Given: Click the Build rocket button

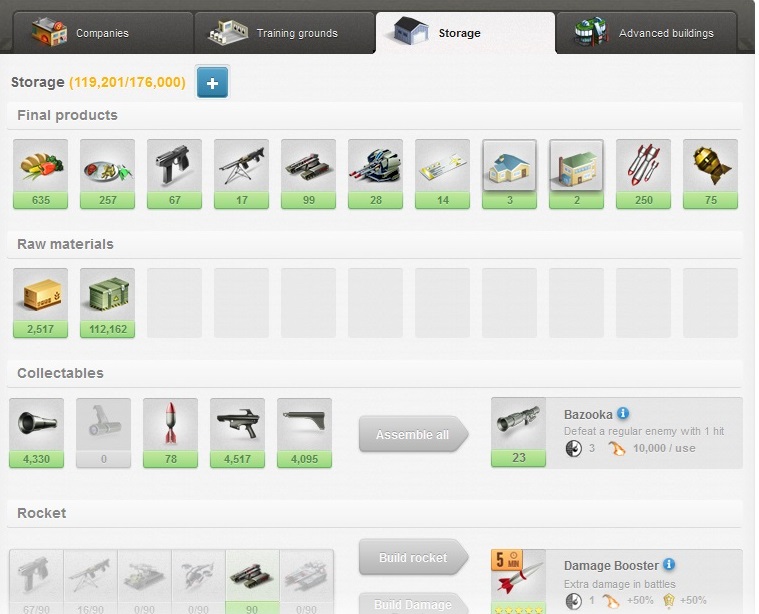Looking at the screenshot, I should pos(413,557).
